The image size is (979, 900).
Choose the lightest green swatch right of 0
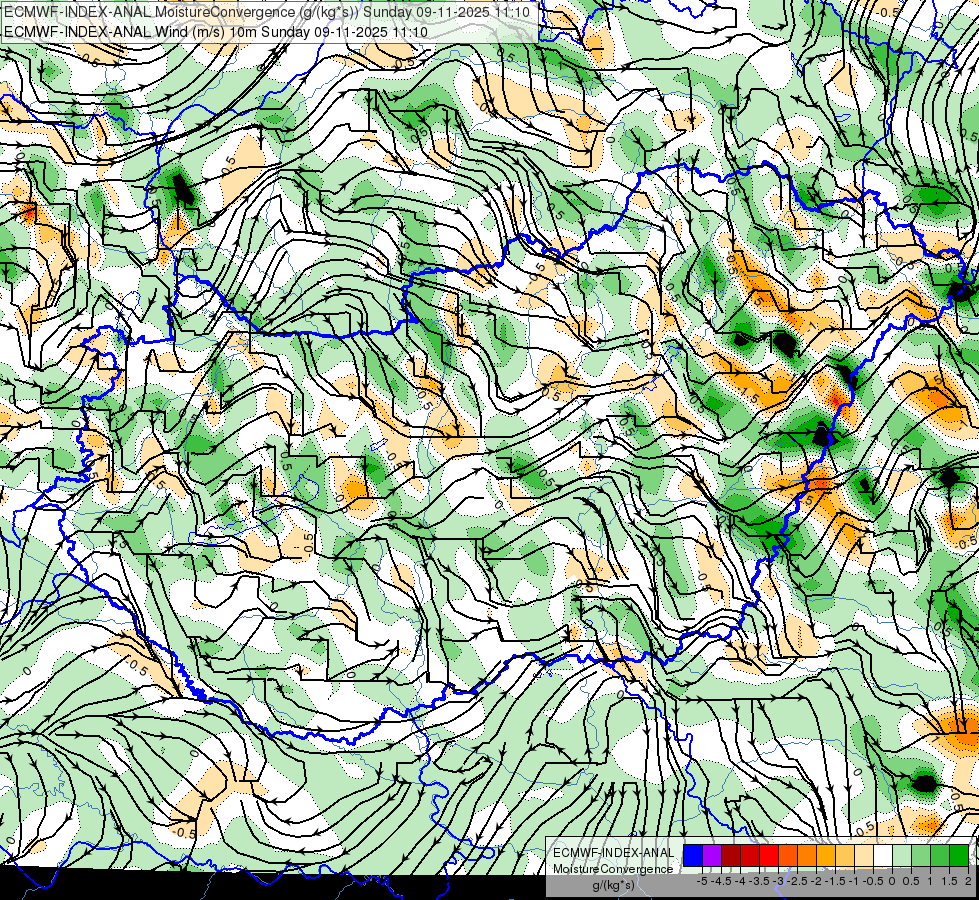tap(902, 855)
